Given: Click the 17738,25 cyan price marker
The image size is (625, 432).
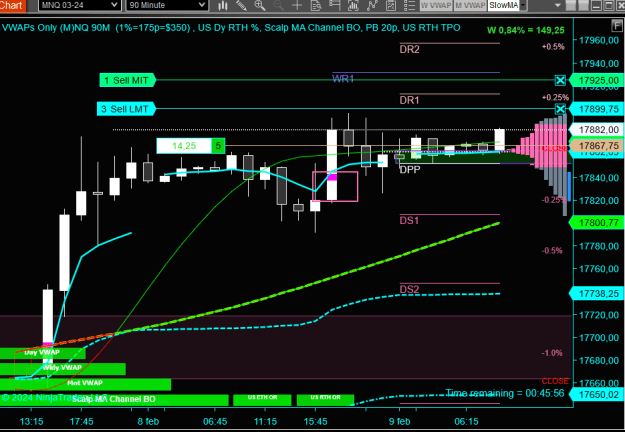Looking at the screenshot, I should click(597, 294).
